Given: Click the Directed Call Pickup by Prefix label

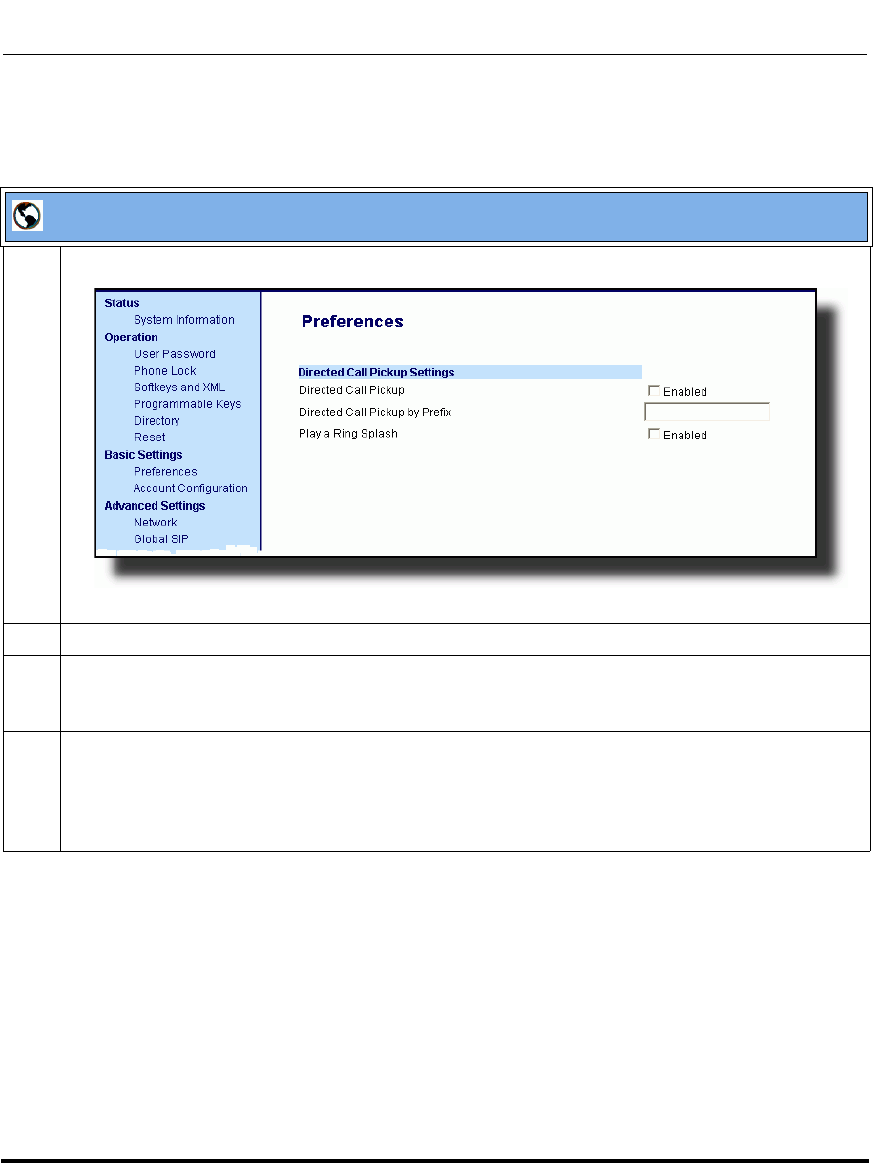Looking at the screenshot, I should click(x=375, y=412).
